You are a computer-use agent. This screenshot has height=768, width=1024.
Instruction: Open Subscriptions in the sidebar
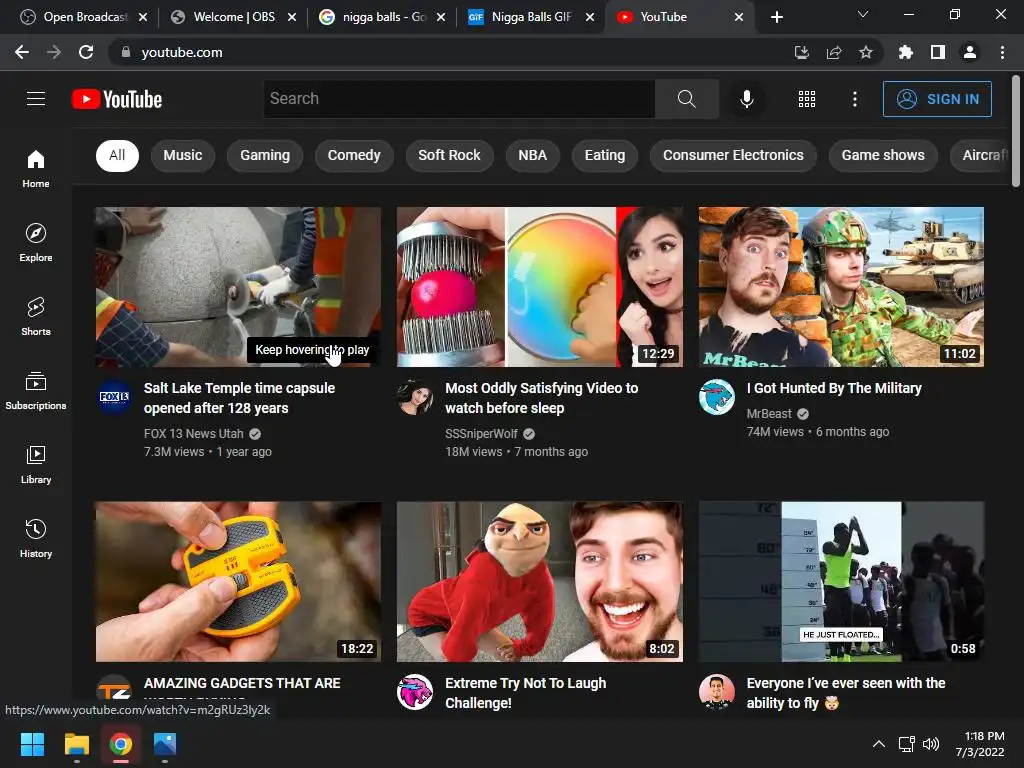click(x=36, y=391)
